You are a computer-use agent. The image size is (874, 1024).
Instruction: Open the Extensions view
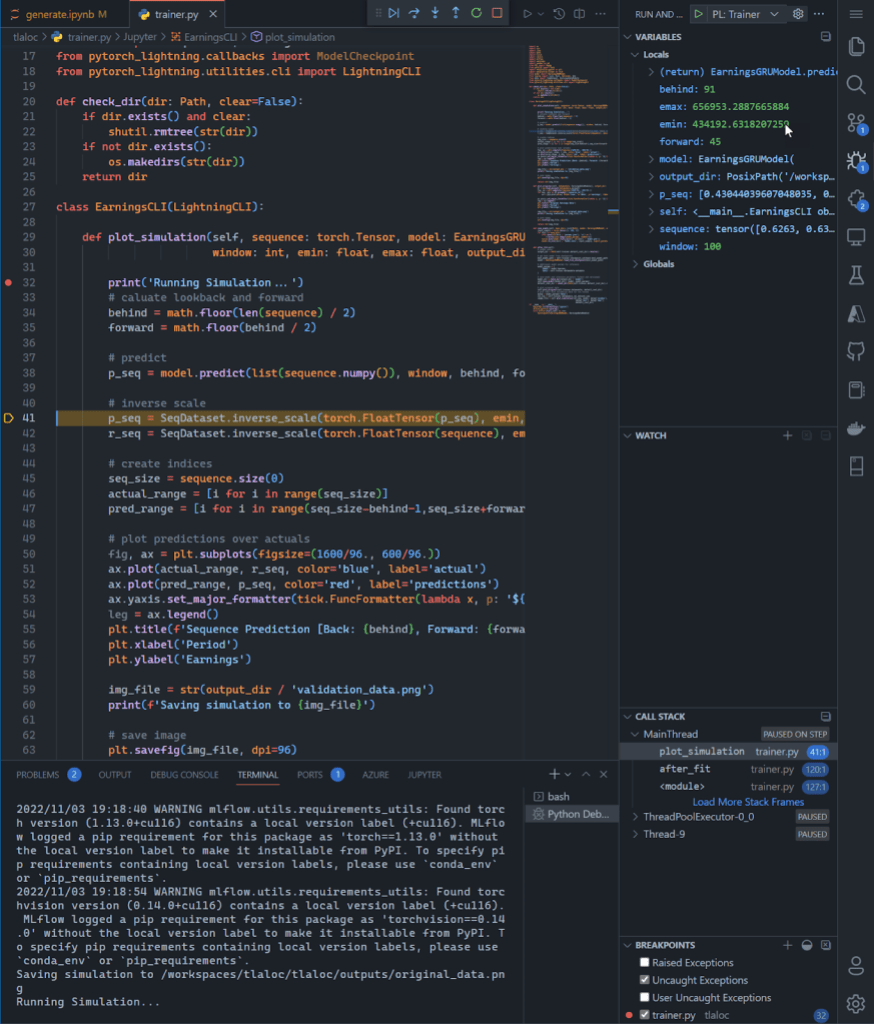pyautogui.click(x=856, y=200)
